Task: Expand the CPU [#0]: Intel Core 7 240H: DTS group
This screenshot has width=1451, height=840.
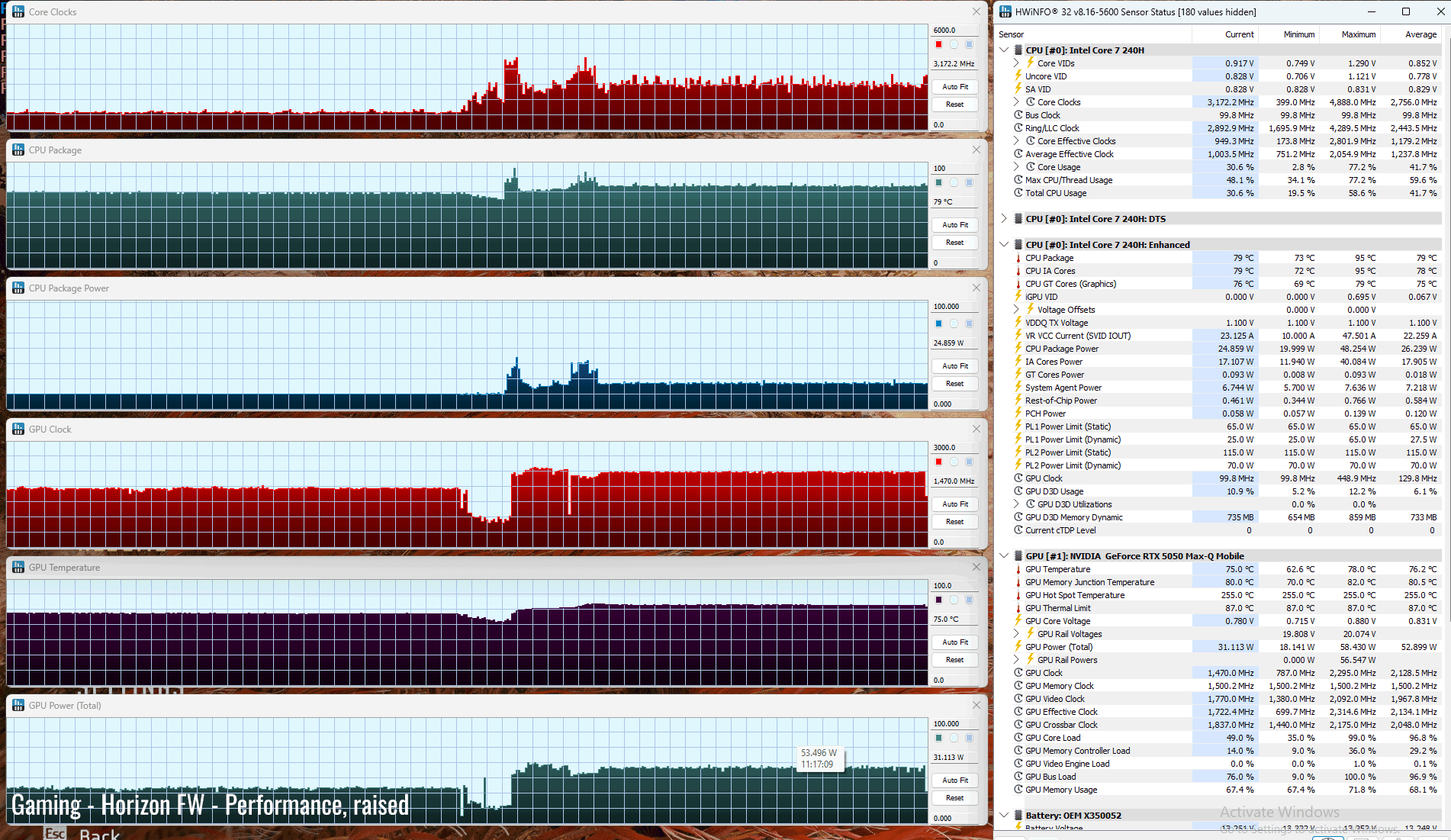Action: (1004, 218)
